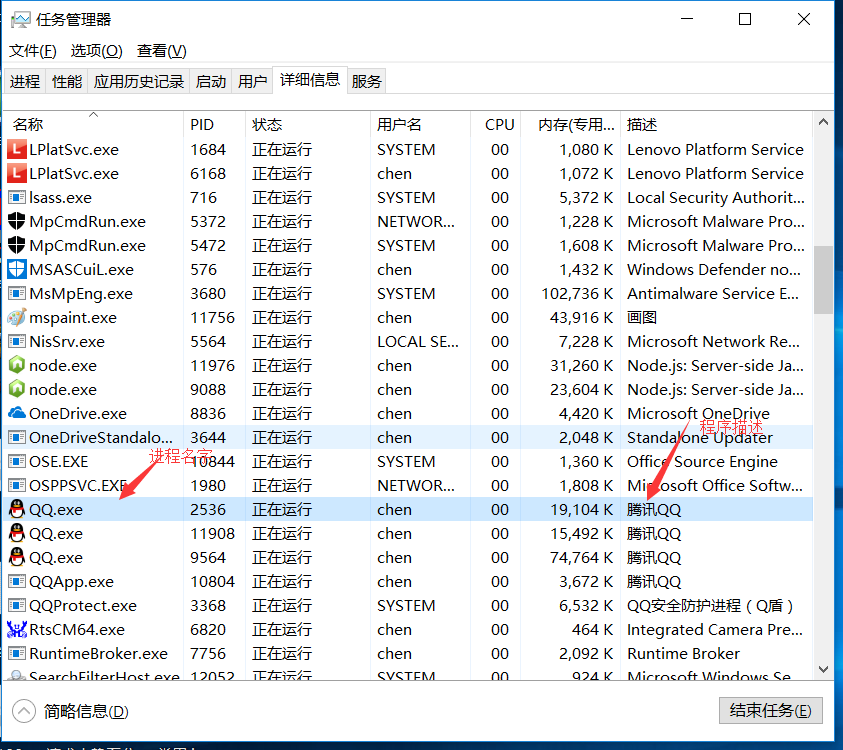
Task: Click the vertical scrollbar down arrow
Action: tap(824, 669)
